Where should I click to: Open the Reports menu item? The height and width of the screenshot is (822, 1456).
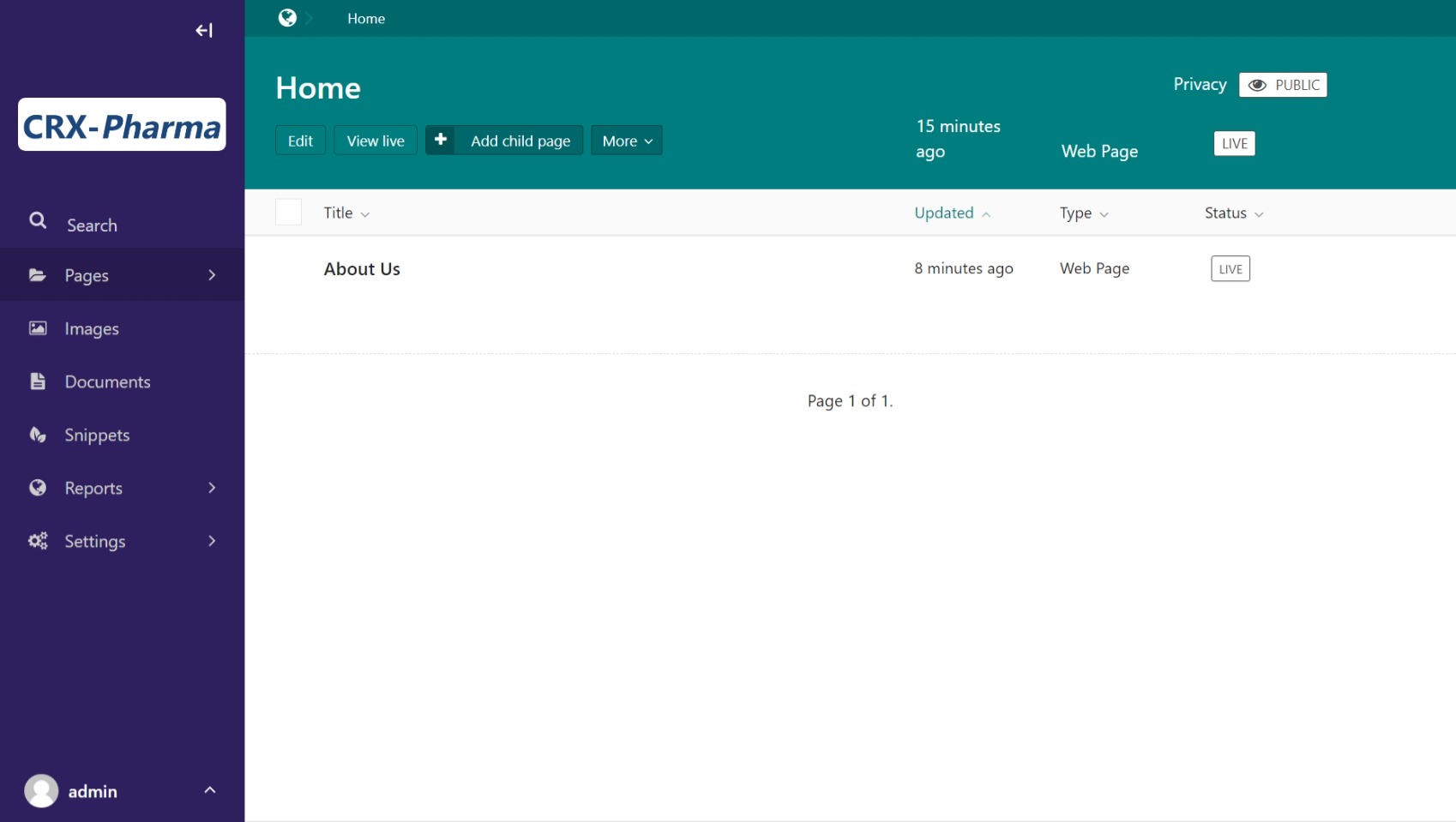93,488
